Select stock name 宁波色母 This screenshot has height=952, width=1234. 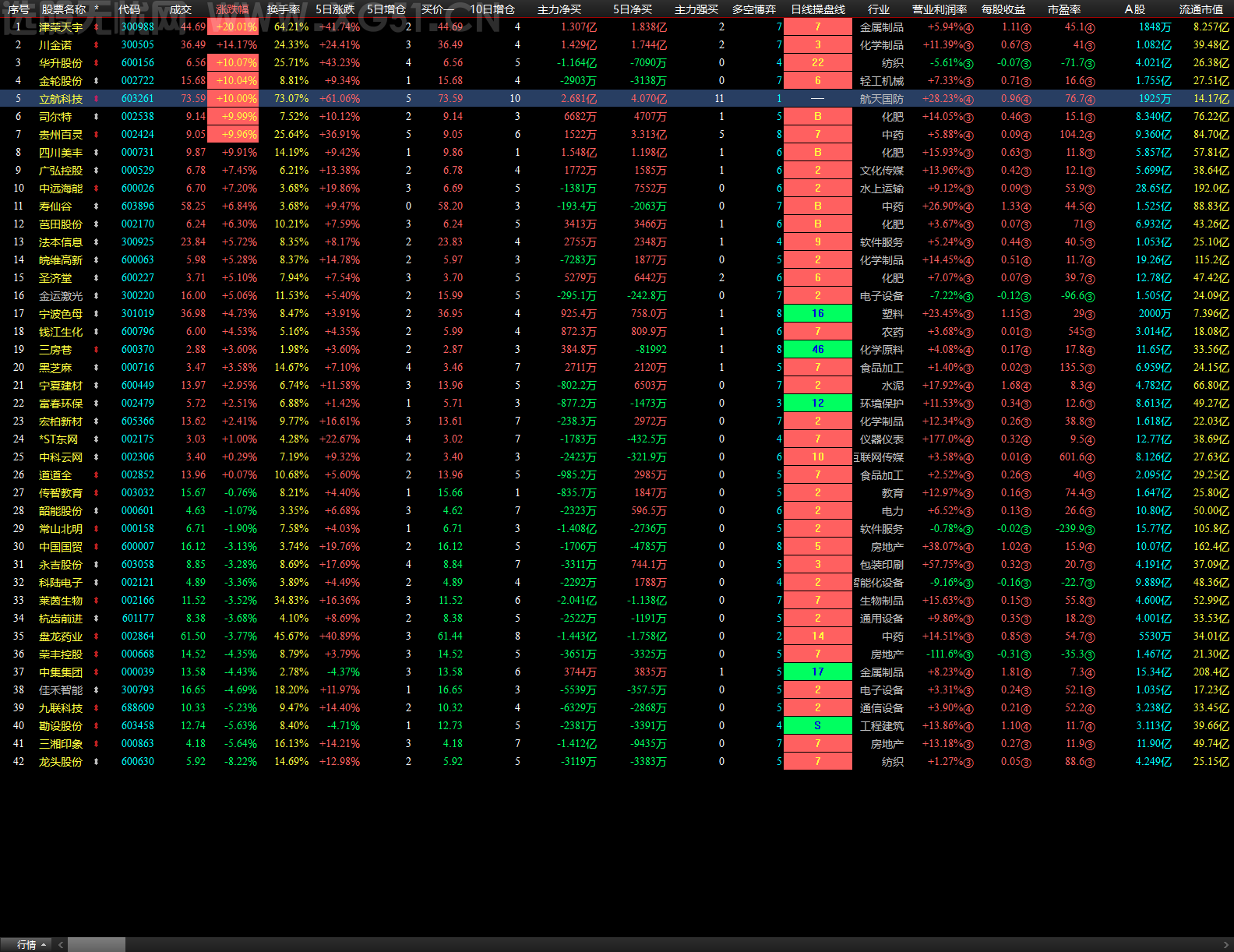pyautogui.click(x=61, y=314)
